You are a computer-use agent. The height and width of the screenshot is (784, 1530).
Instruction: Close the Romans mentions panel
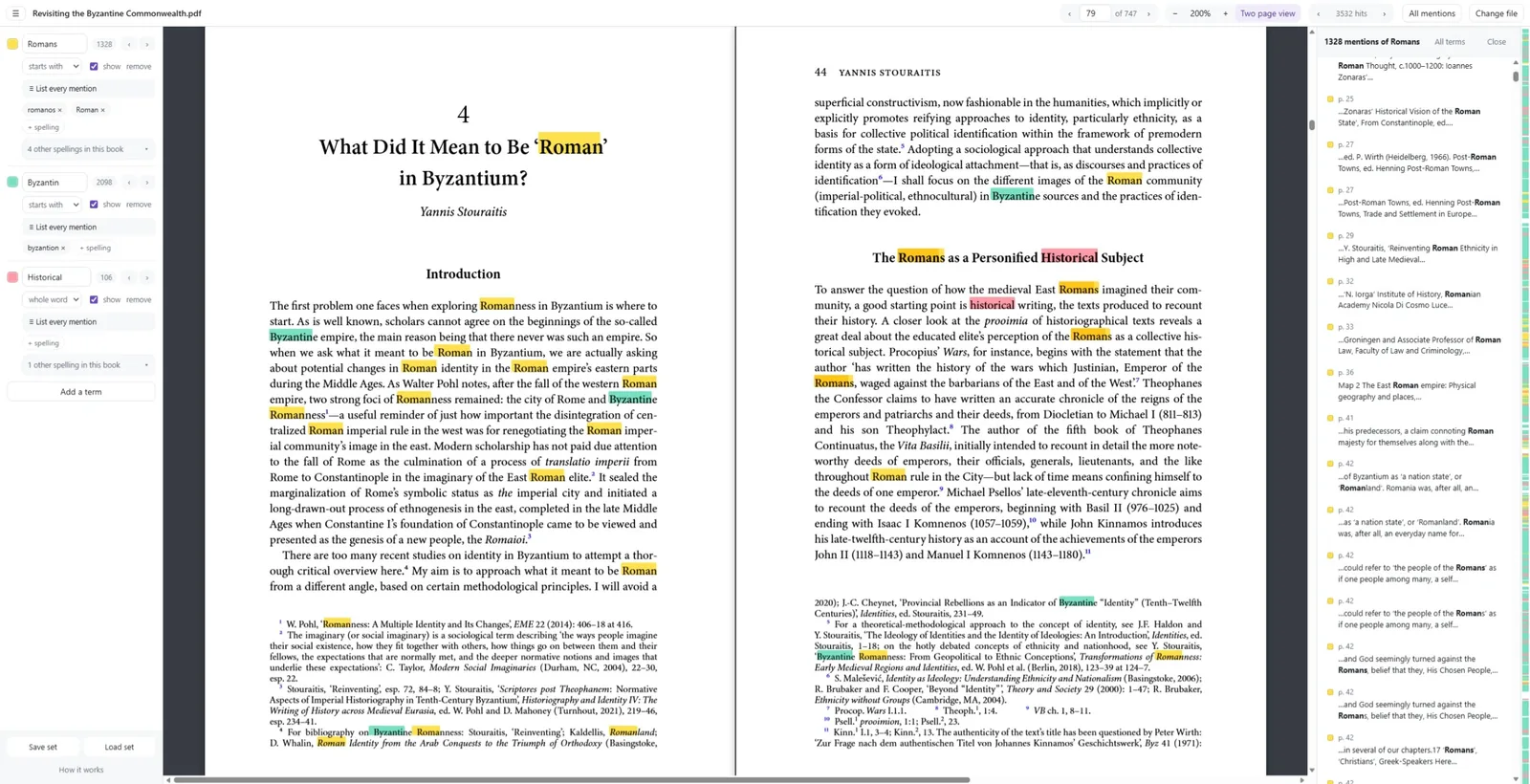1496,42
